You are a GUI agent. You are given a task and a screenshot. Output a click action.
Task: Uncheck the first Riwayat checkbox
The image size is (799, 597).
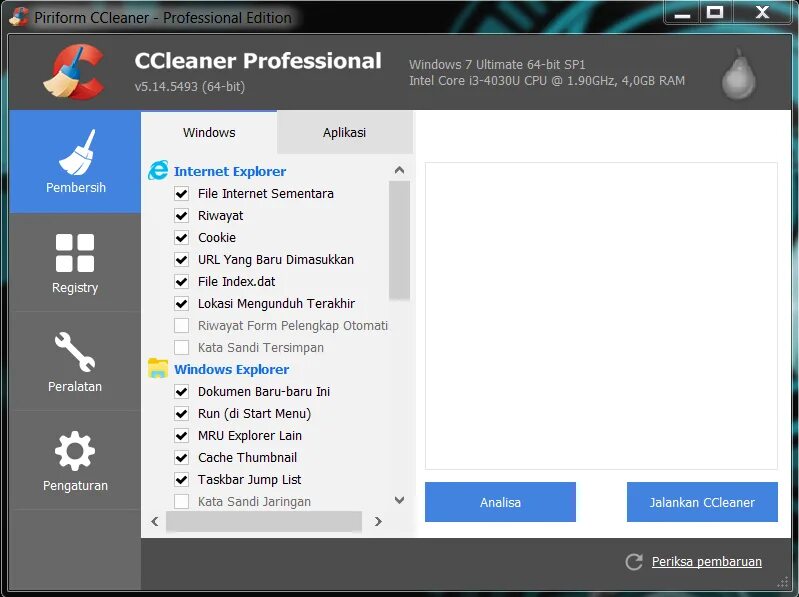point(181,215)
